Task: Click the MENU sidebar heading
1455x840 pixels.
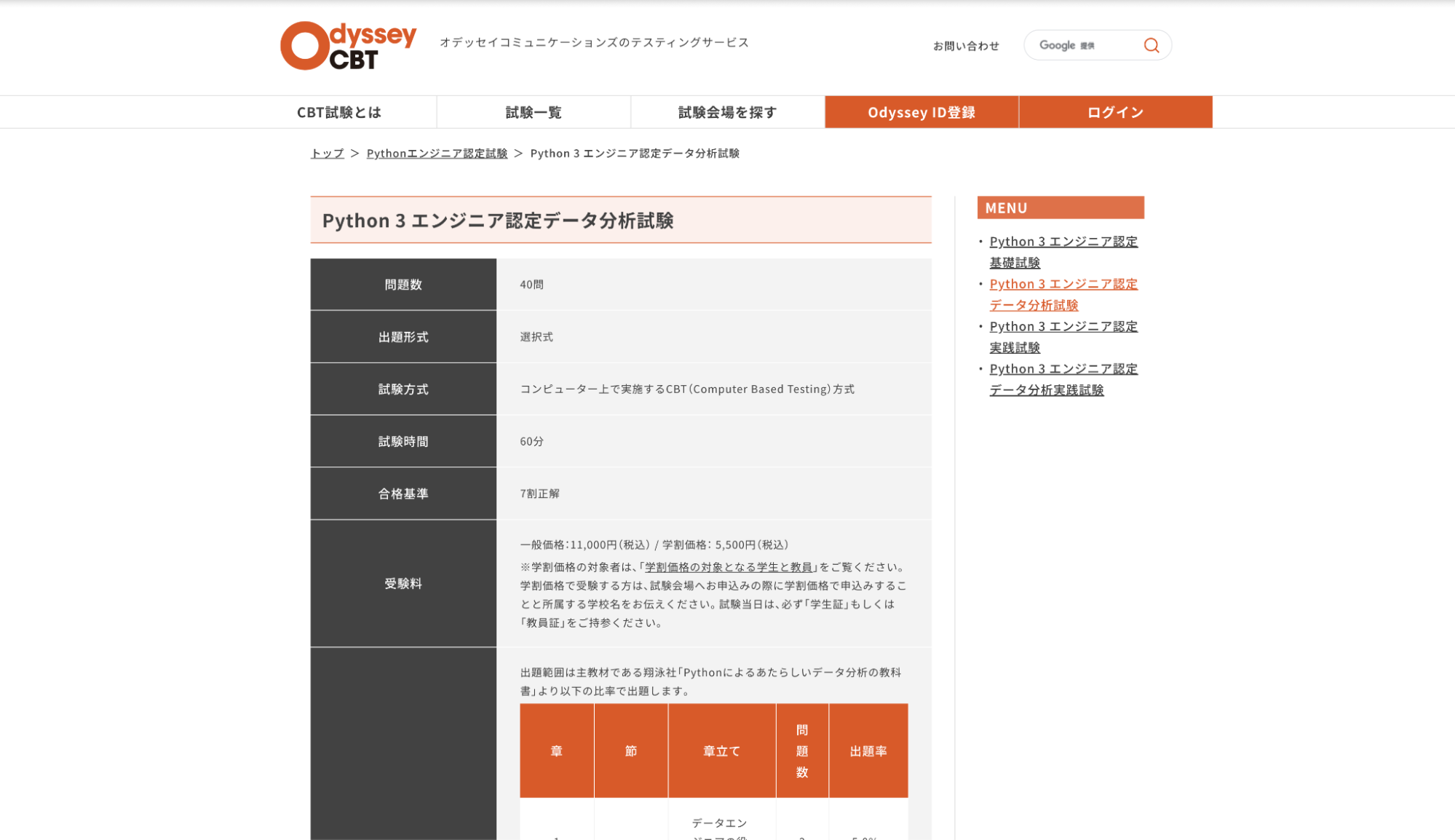Action: 1060,207
